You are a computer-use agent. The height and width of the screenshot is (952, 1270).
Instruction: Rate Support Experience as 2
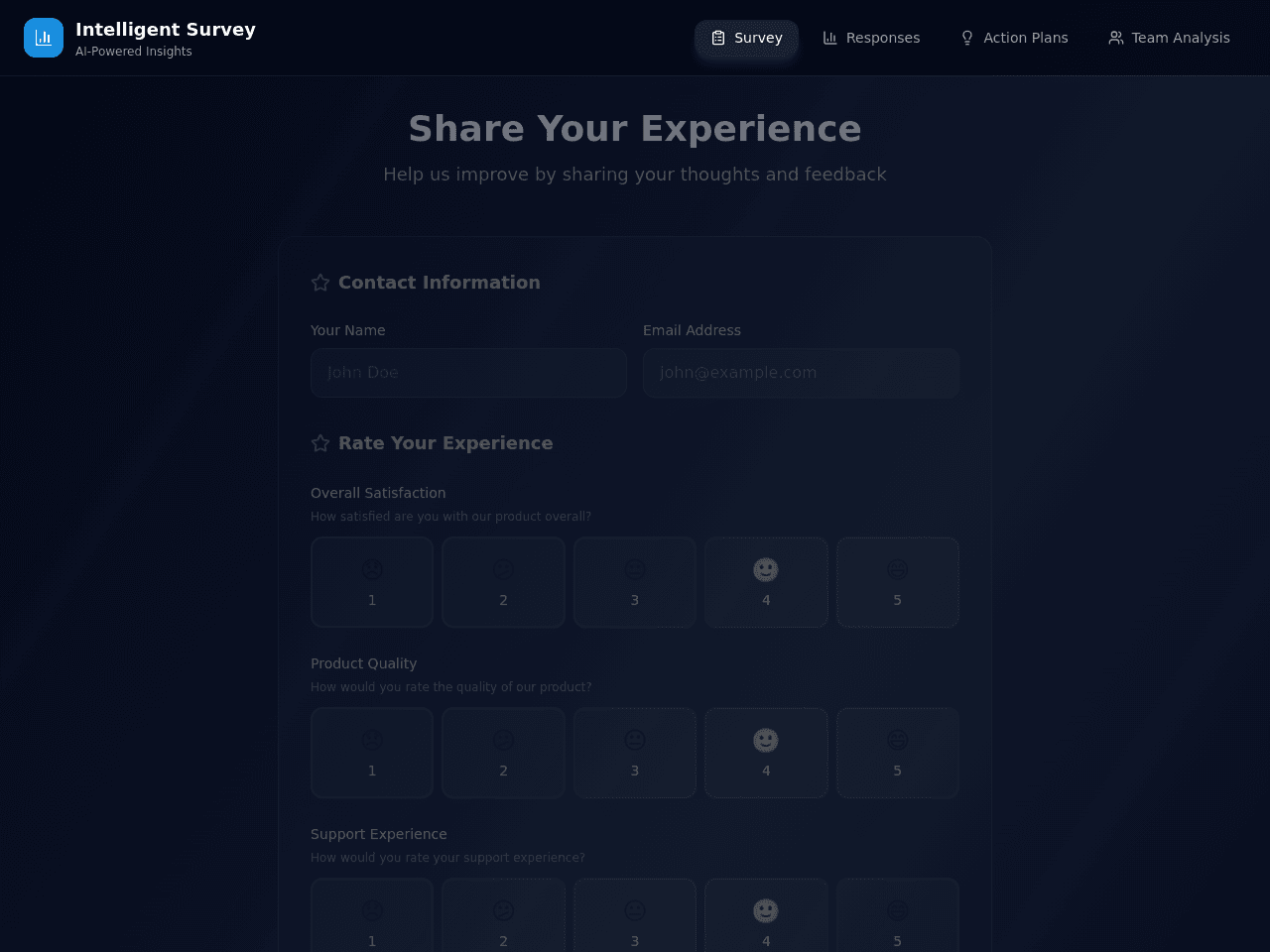pos(503,915)
